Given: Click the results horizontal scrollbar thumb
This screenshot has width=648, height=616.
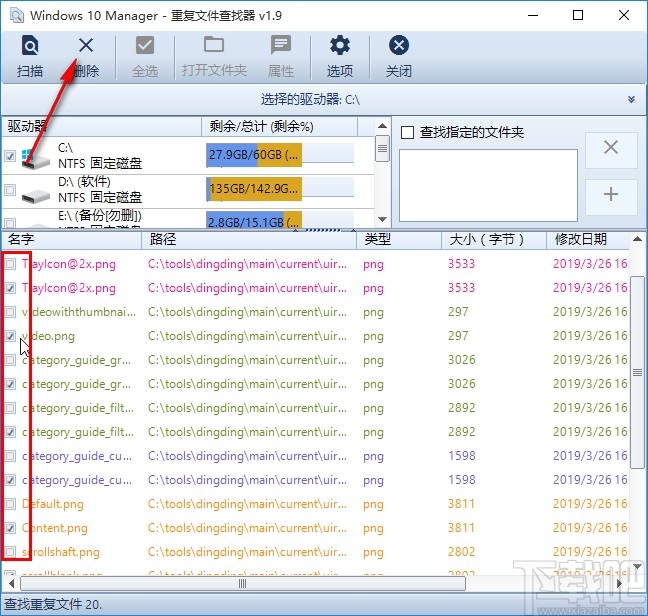Looking at the screenshot, I should tap(243, 583).
